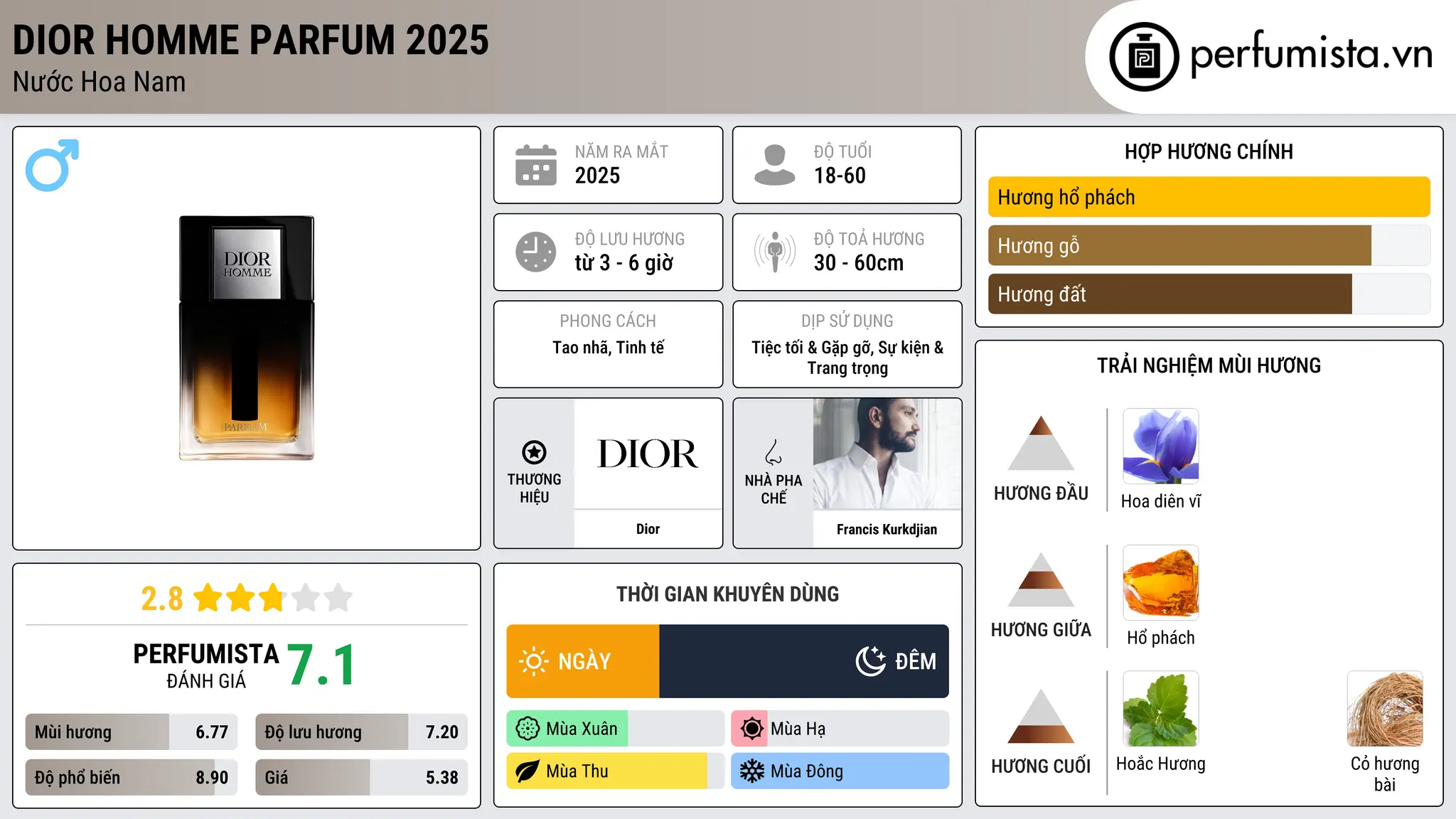Click the Giá score bar
1456x819 pixels.
361,777
